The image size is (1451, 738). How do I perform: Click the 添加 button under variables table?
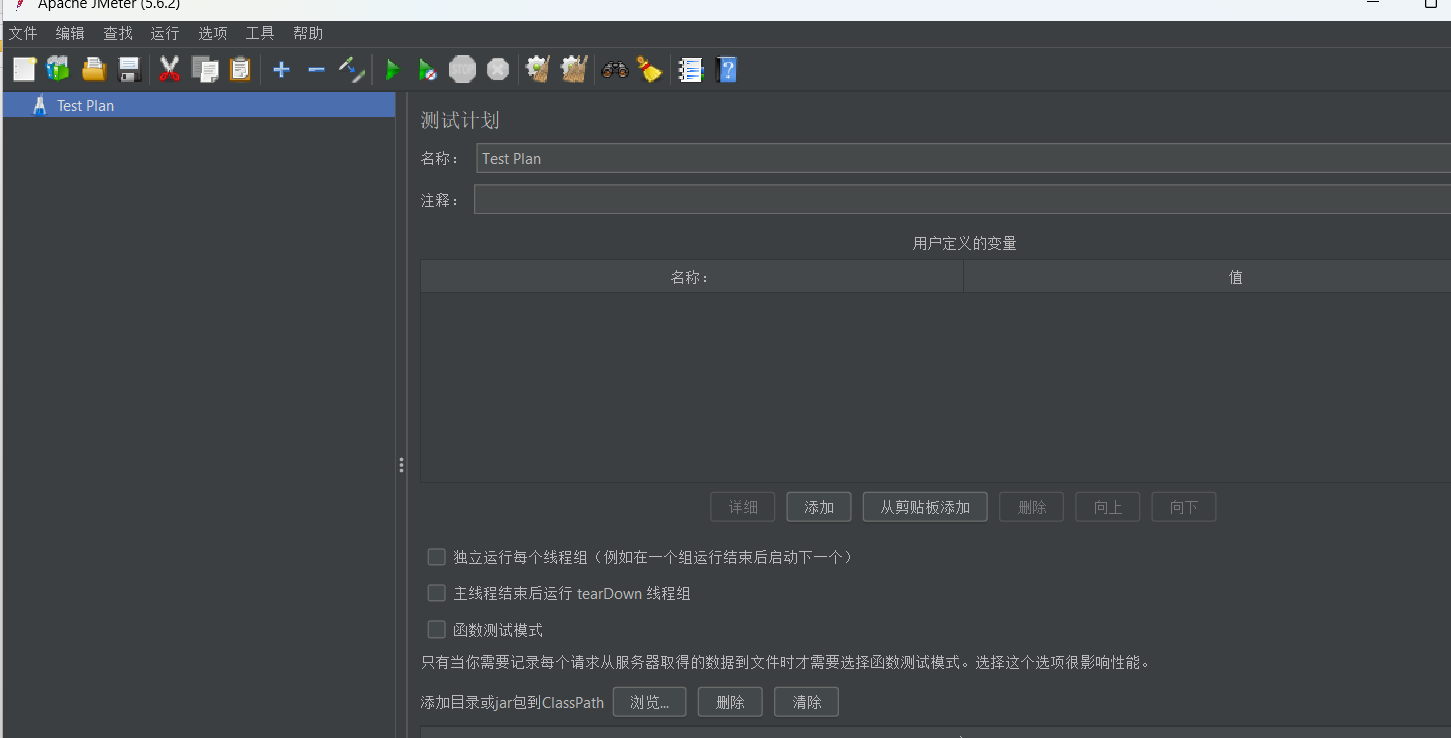[x=819, y=507]
